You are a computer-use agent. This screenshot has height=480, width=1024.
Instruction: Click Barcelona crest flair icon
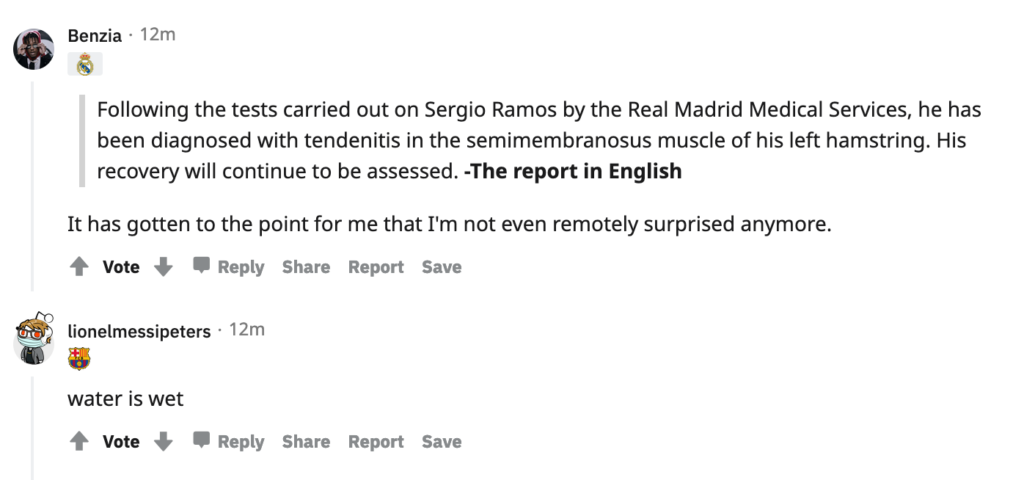click(x=79, y=358)
